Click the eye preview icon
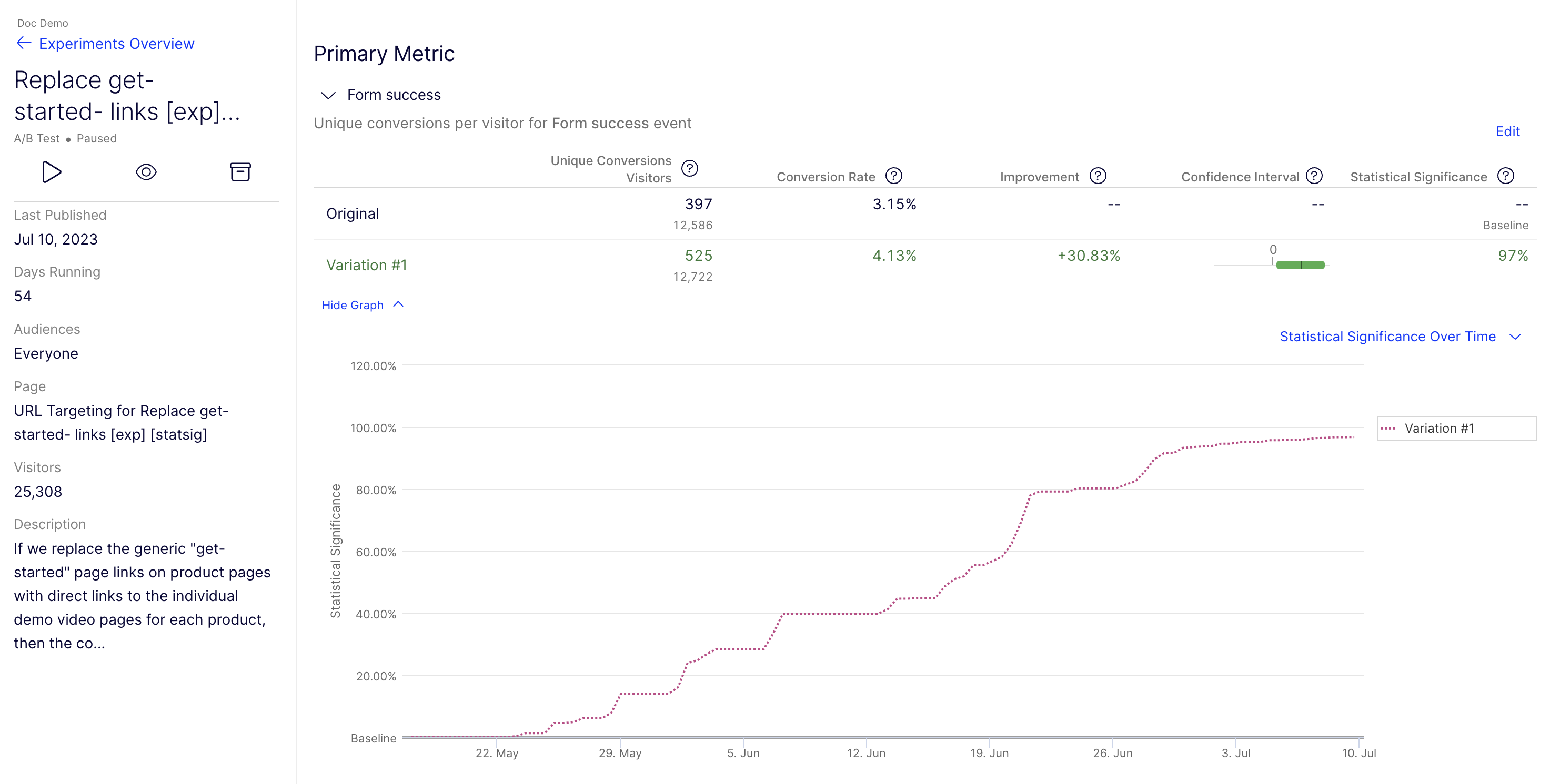Viewport: 1550px width, 784px height. point(146,172)
